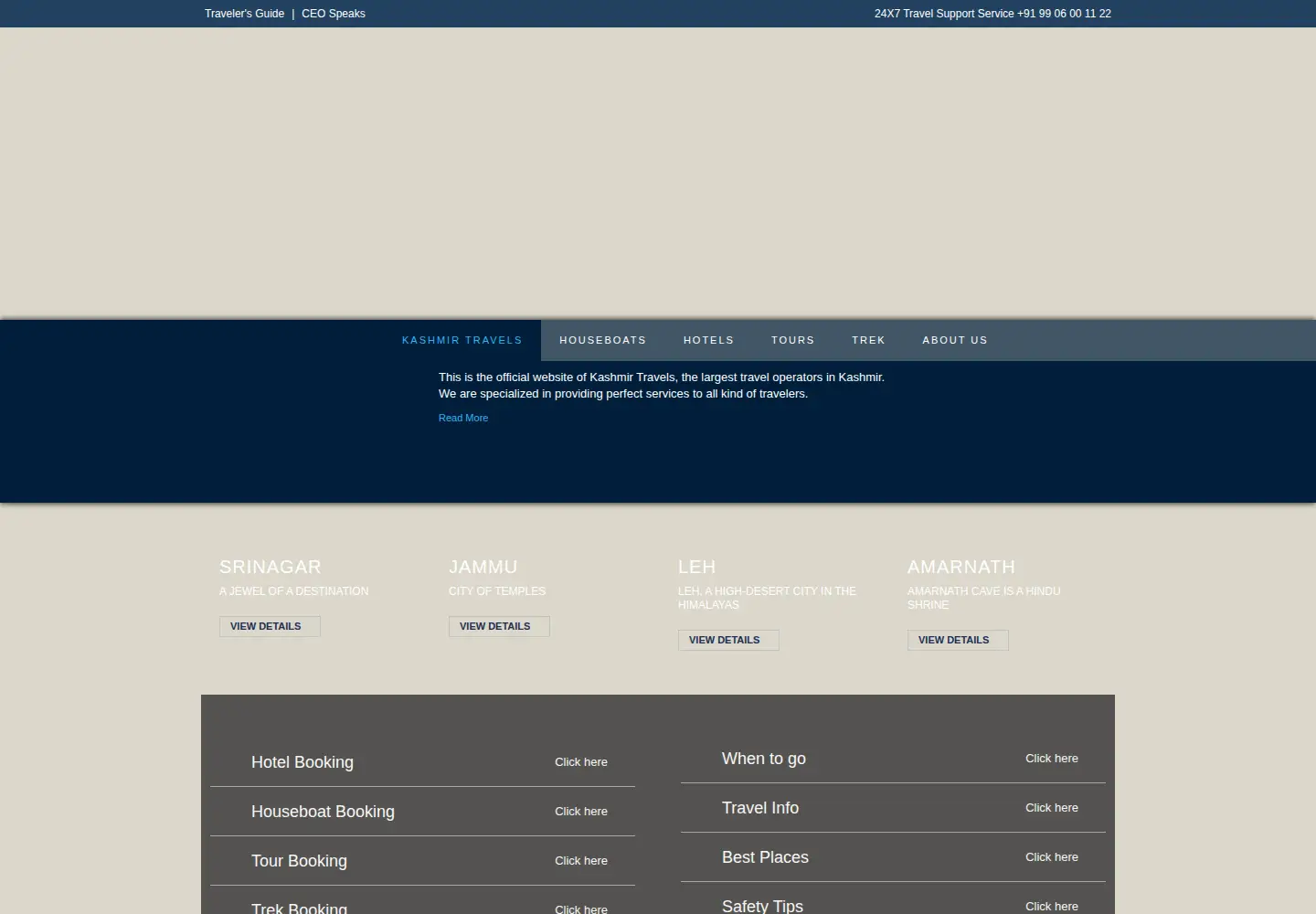Click the When to go label
This screenshot has height=914, width=1316.
(x=764, y=759)
